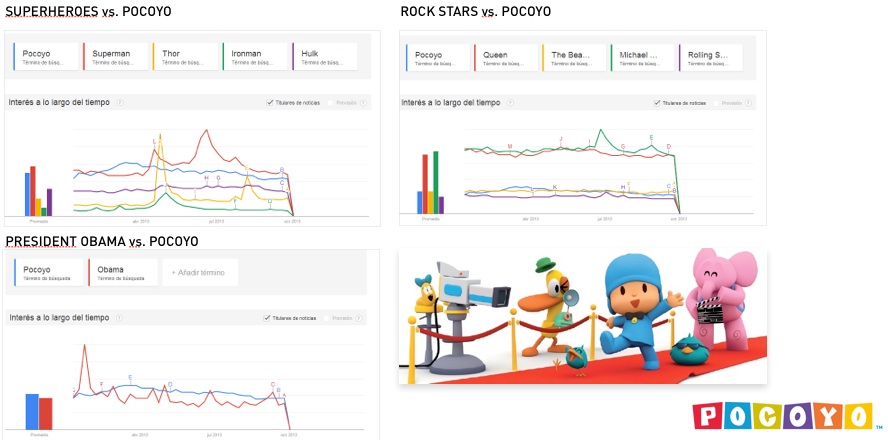Viewport: 888px width, 440px height.
Task: Enable the Previsión checkbox in the superheroes chart
Action: tap(331, 102)
